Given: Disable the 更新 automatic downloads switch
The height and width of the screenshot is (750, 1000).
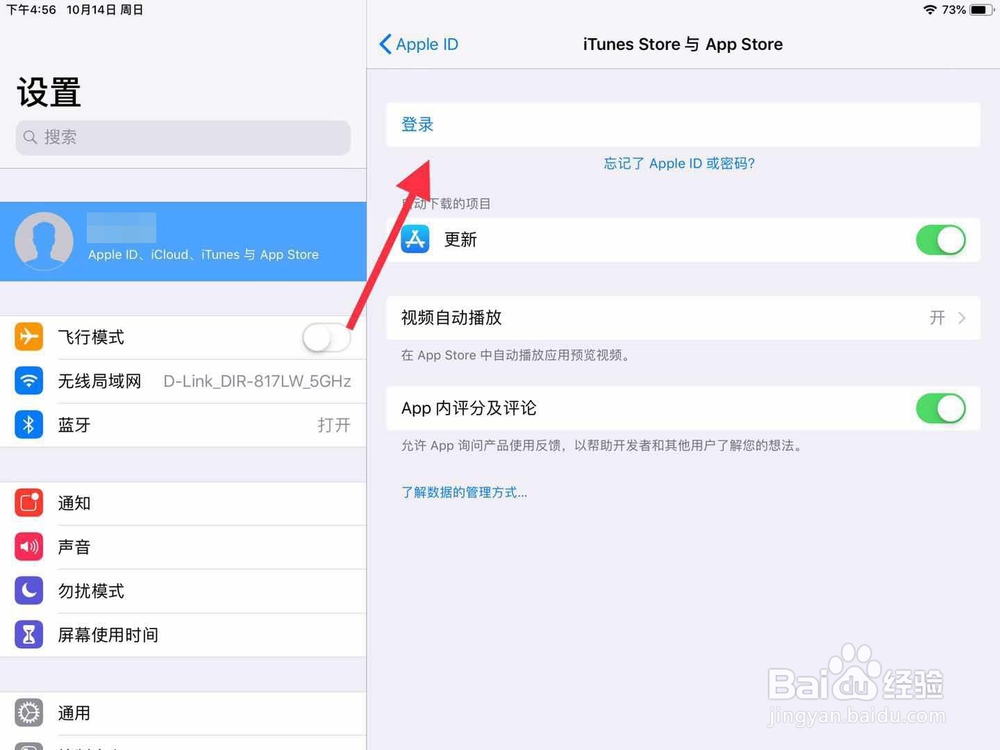Looking at the screenshot, I should click(941, 240).
